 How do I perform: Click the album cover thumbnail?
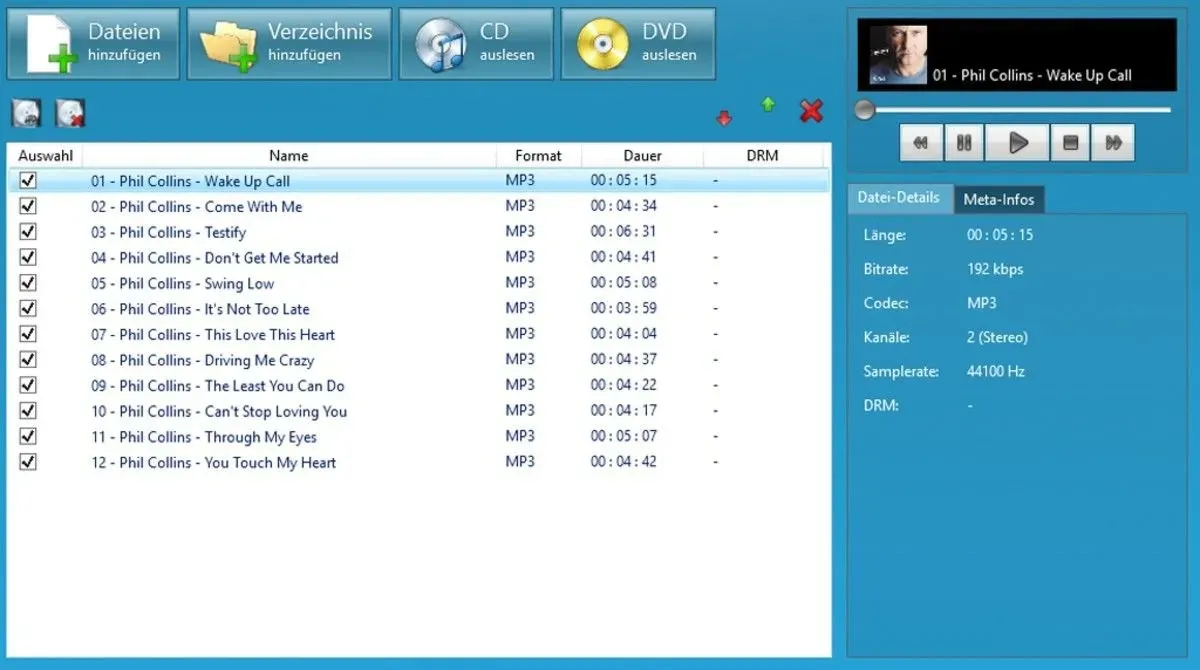[x=898, y=55]
